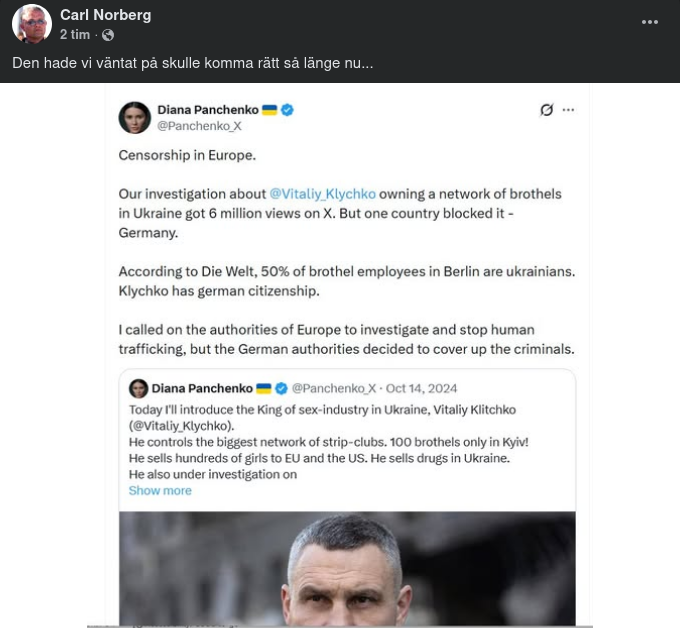Click the small avatar in the quoted tweet
This screenshot has height=628, width=680.
click(x=138, y=388)
